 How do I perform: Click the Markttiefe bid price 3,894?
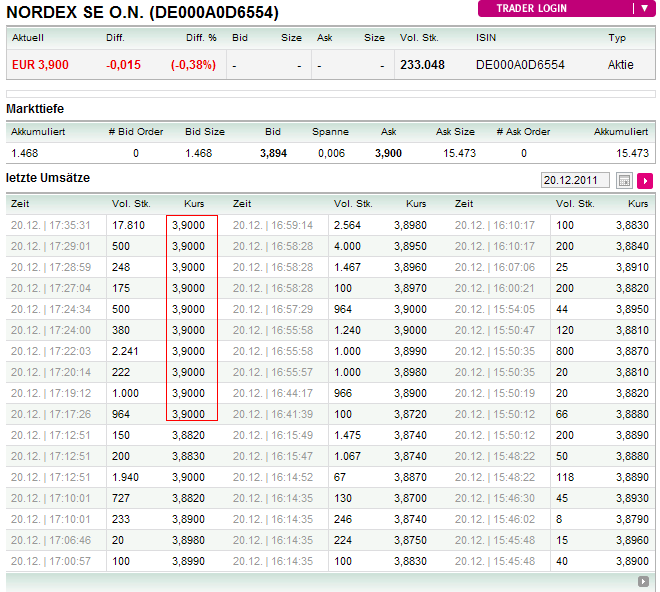pos(273,153)
